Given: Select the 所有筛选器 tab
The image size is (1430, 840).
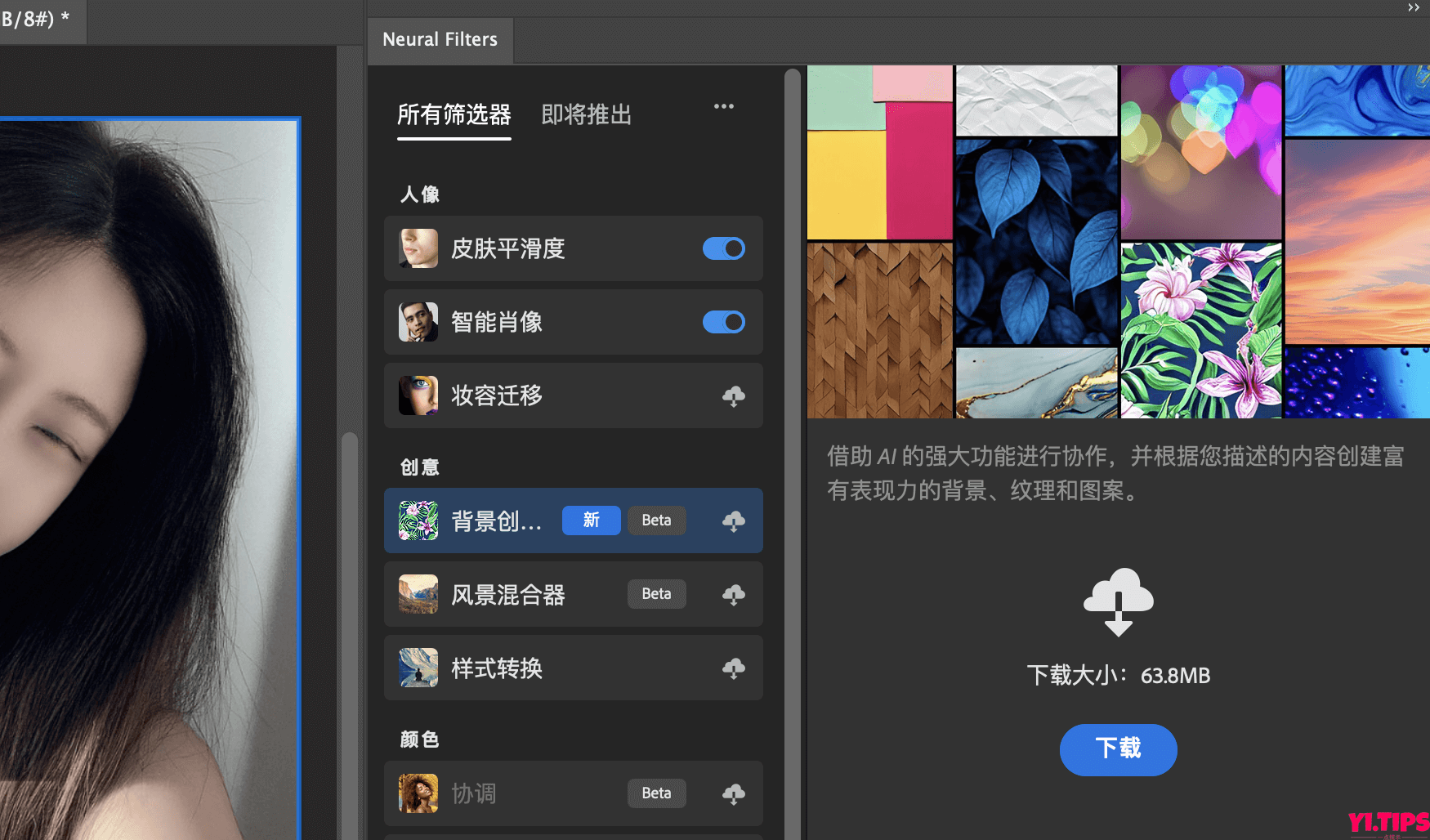Looking at the screenshot, I should pos(454,117).
